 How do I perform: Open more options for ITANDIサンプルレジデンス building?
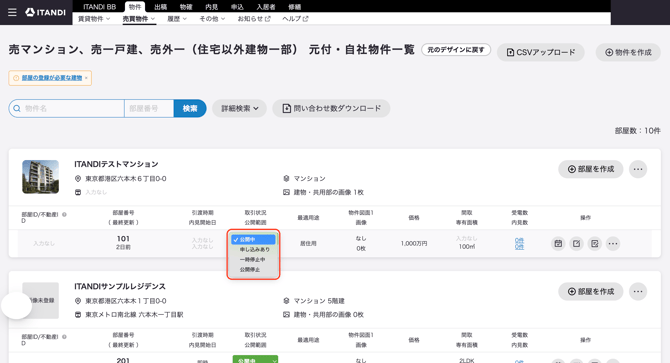pyautogui.click(x=638, y=292)
